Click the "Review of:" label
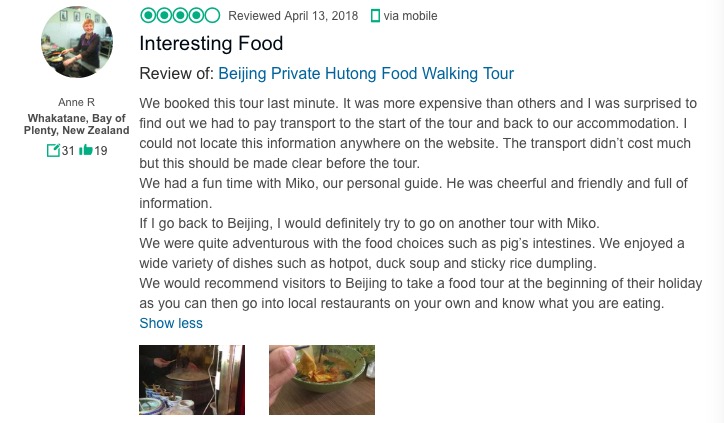The width and height of the screenshot is (724, 423). 176,74
